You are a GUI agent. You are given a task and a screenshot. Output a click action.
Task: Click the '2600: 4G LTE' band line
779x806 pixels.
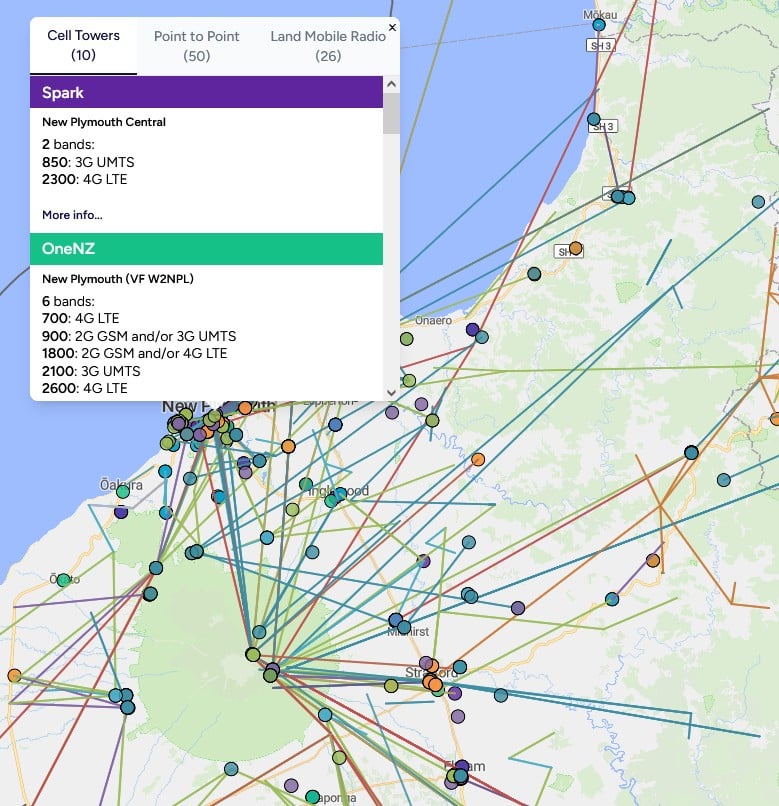click(x=85, y=388)
